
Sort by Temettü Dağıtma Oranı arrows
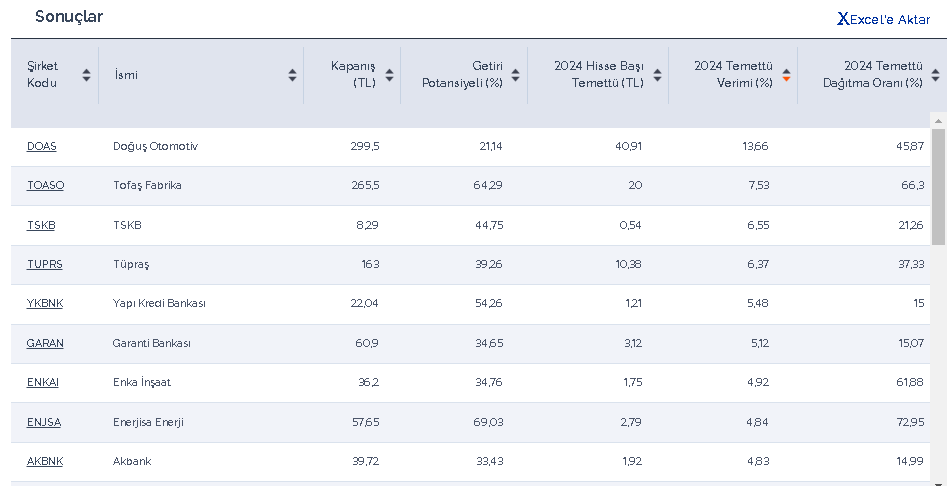click(x=935, y=75)
